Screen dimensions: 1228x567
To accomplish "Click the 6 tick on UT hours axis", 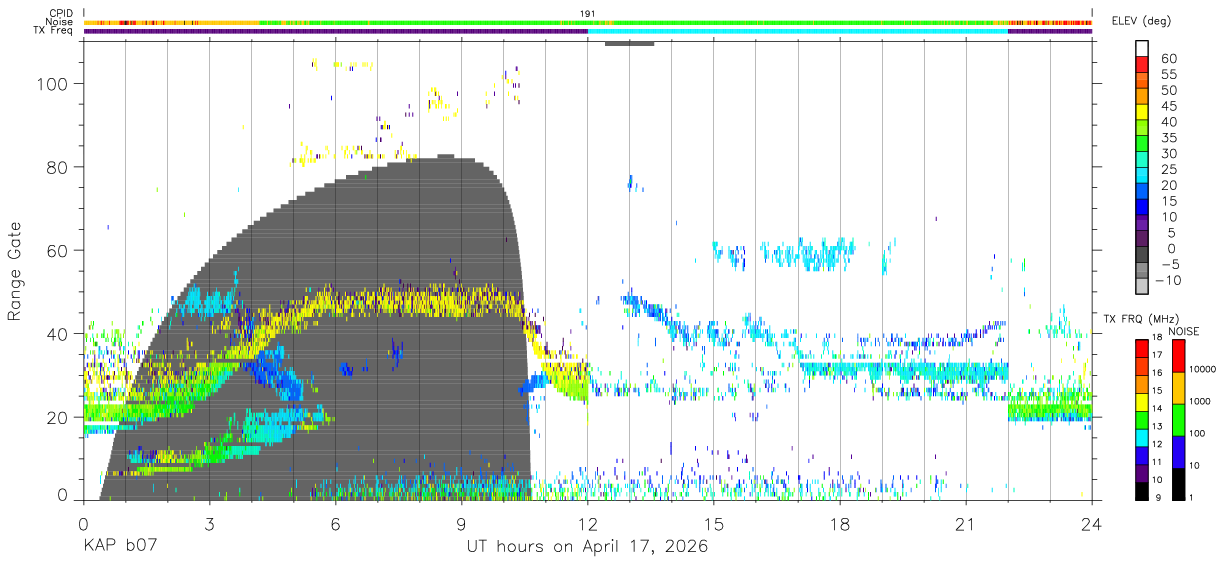I will point(335,524).
